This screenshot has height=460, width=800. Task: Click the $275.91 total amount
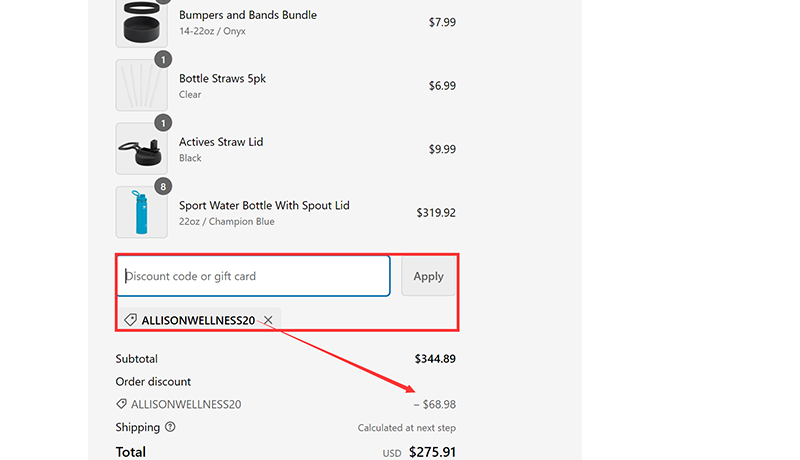pyautogui.click(x=432, y=452)
